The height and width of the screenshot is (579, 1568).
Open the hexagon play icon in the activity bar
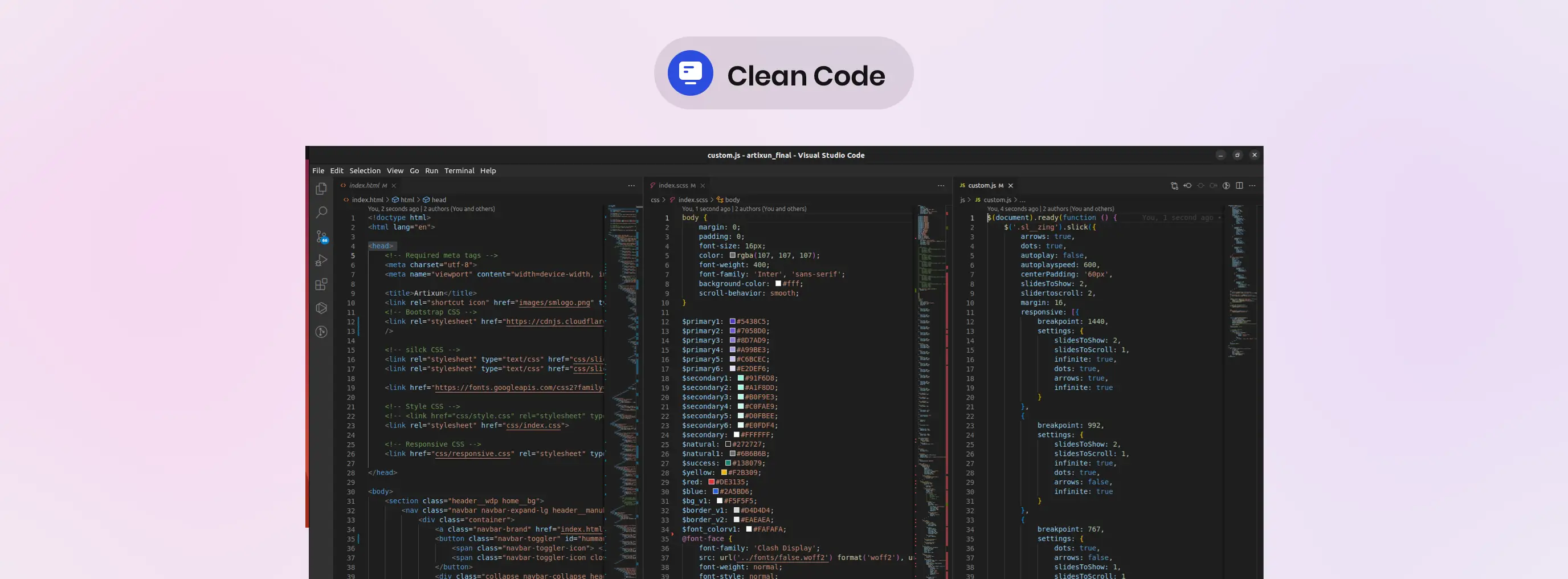[x=321, y=308]
